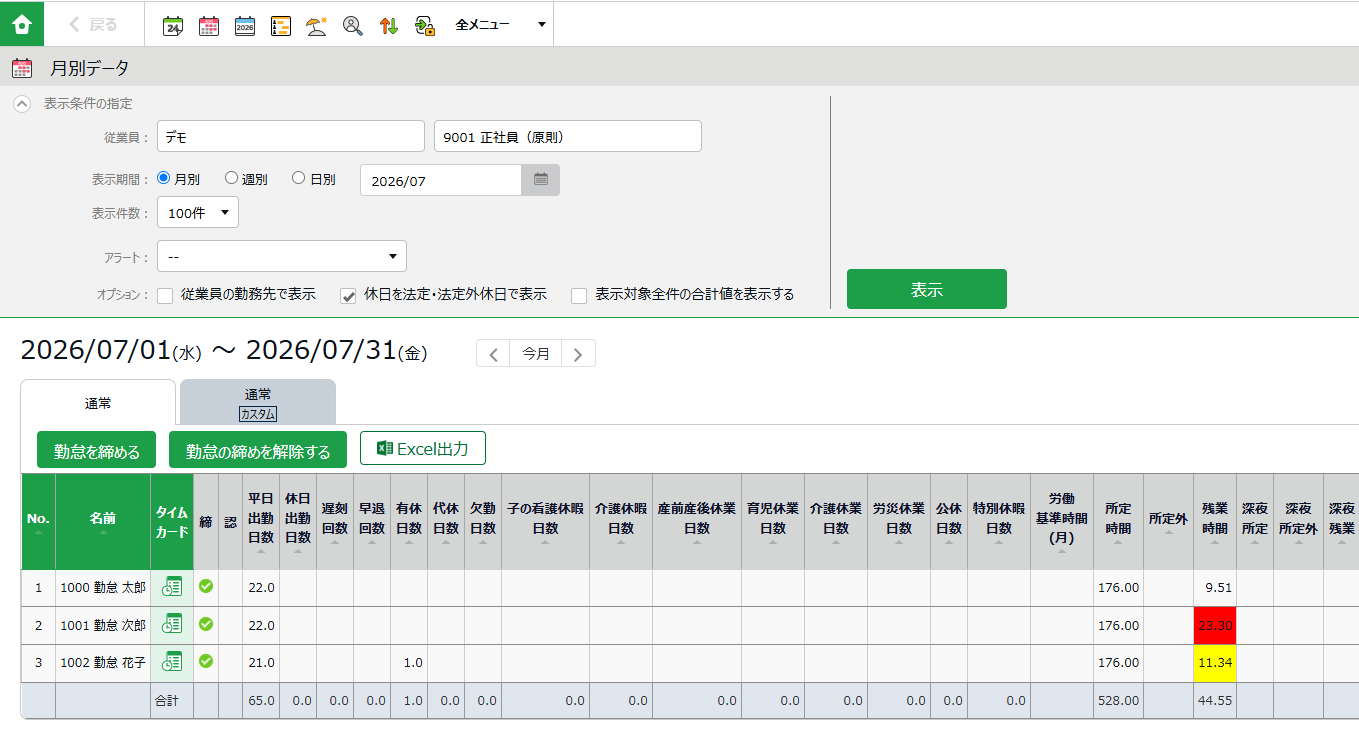Select the 月別 display period radio
The image size is (1359, 738).
point(164,178)
